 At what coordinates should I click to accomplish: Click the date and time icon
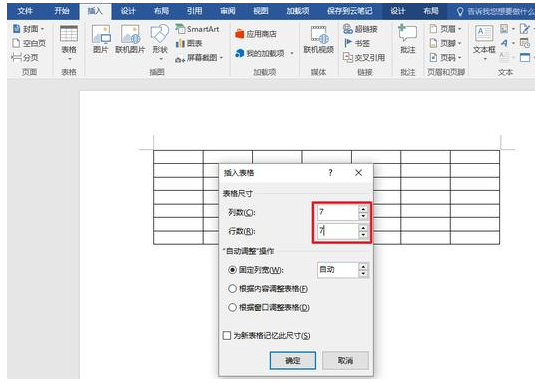click(524, 43)
